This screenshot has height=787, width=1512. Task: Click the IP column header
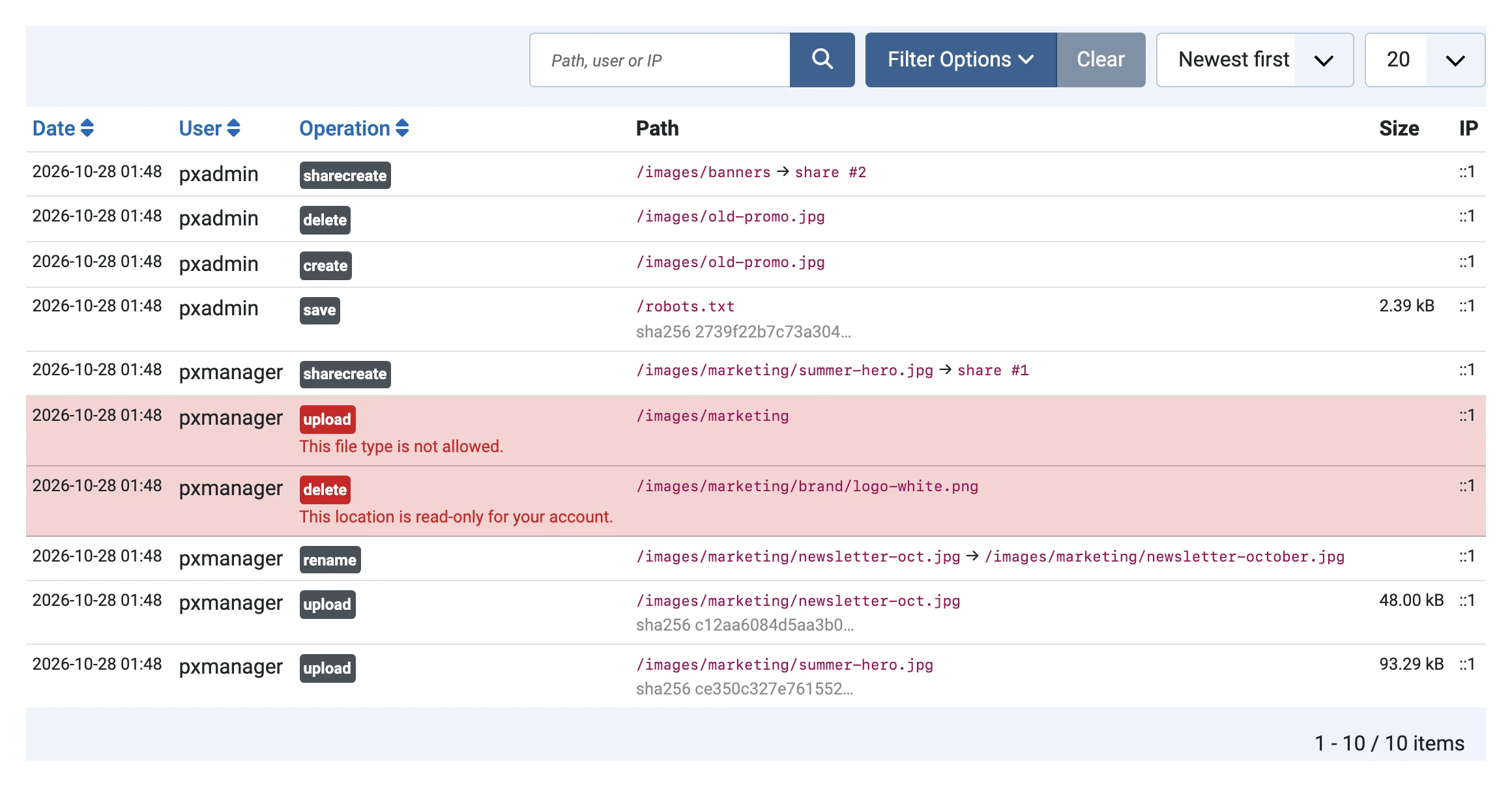coord(1468,128)
